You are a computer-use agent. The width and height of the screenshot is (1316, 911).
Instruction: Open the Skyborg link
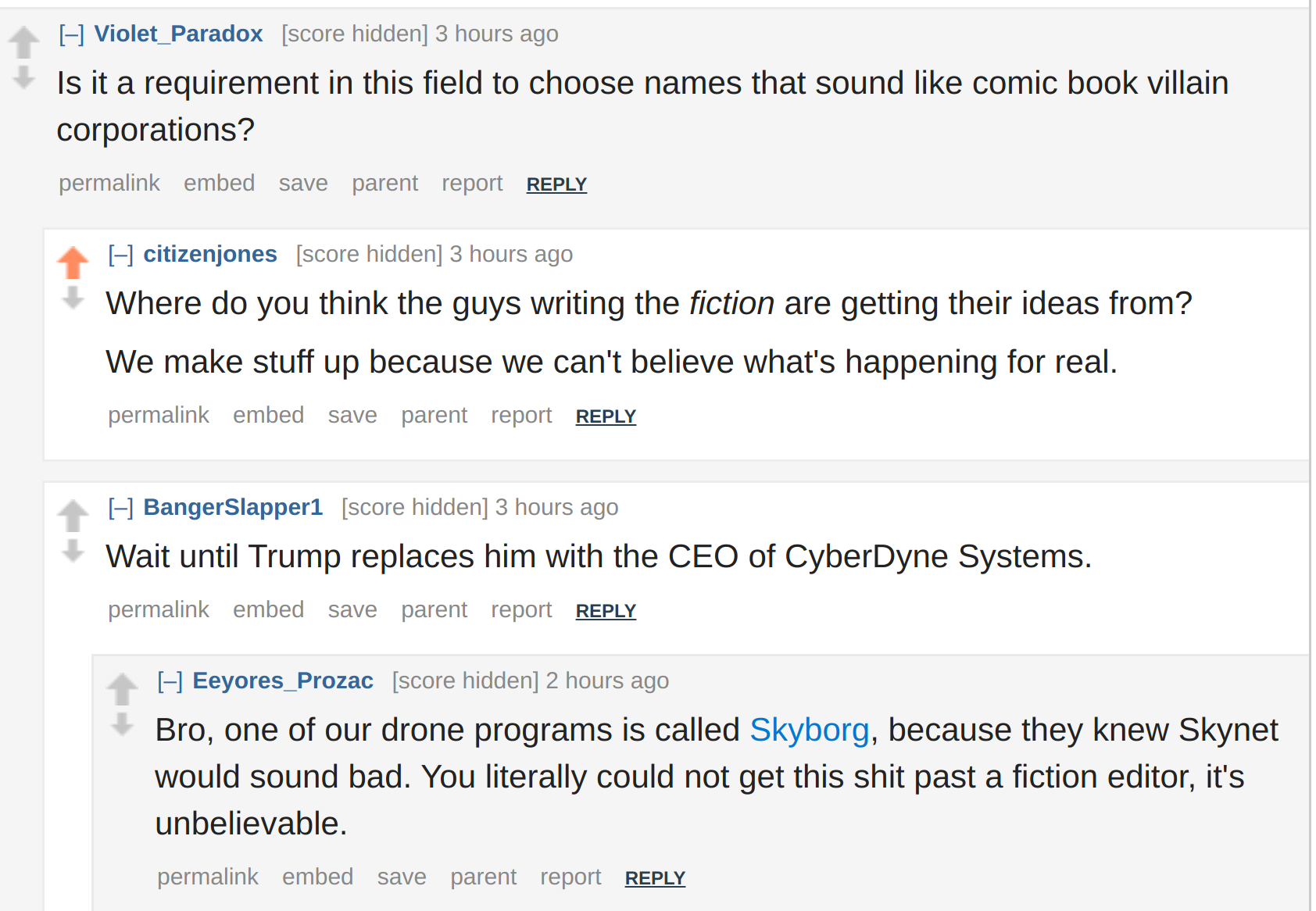click(x=810, y=730)
